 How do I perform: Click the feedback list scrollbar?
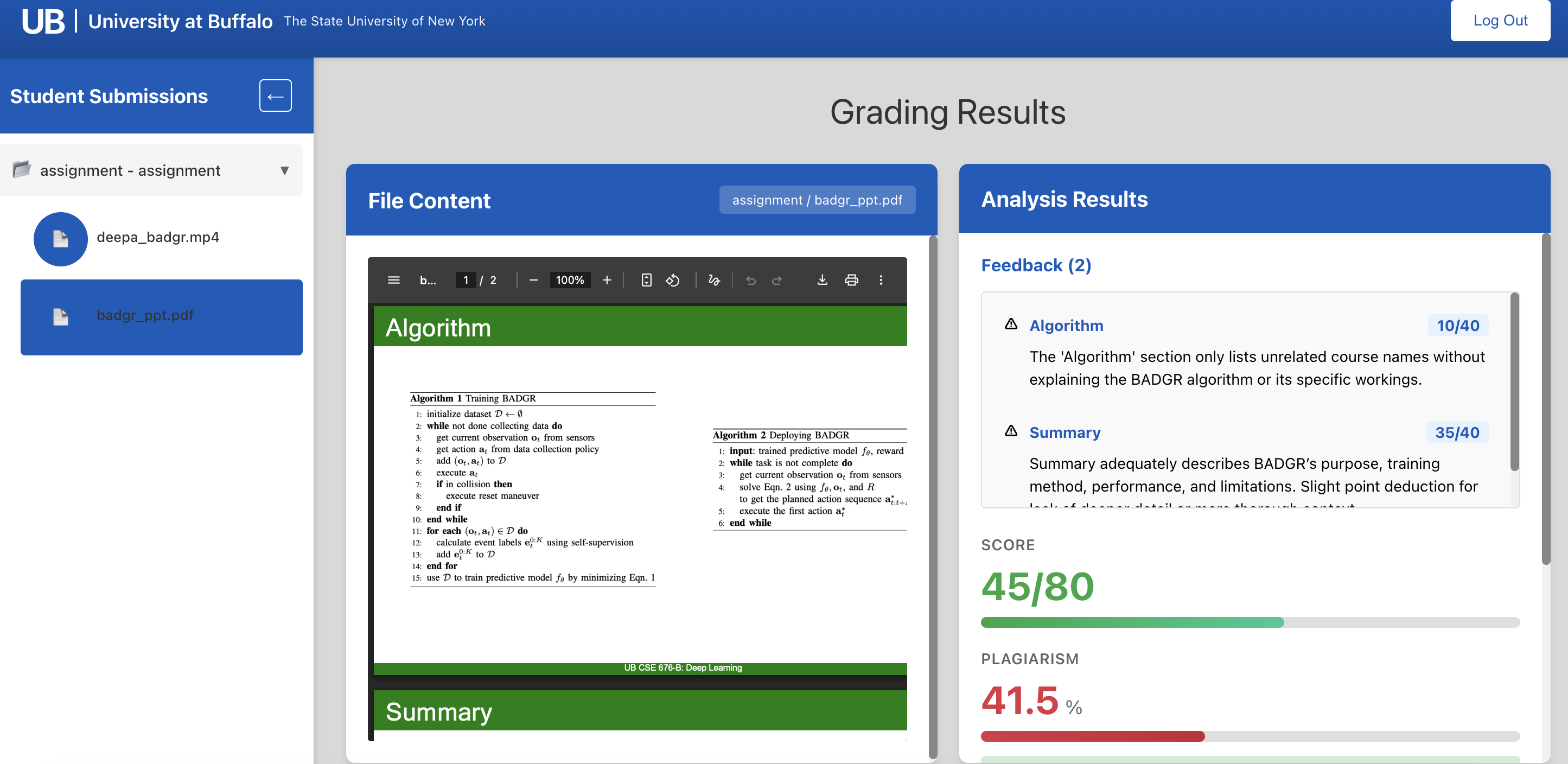click(x=1514, y=381)
